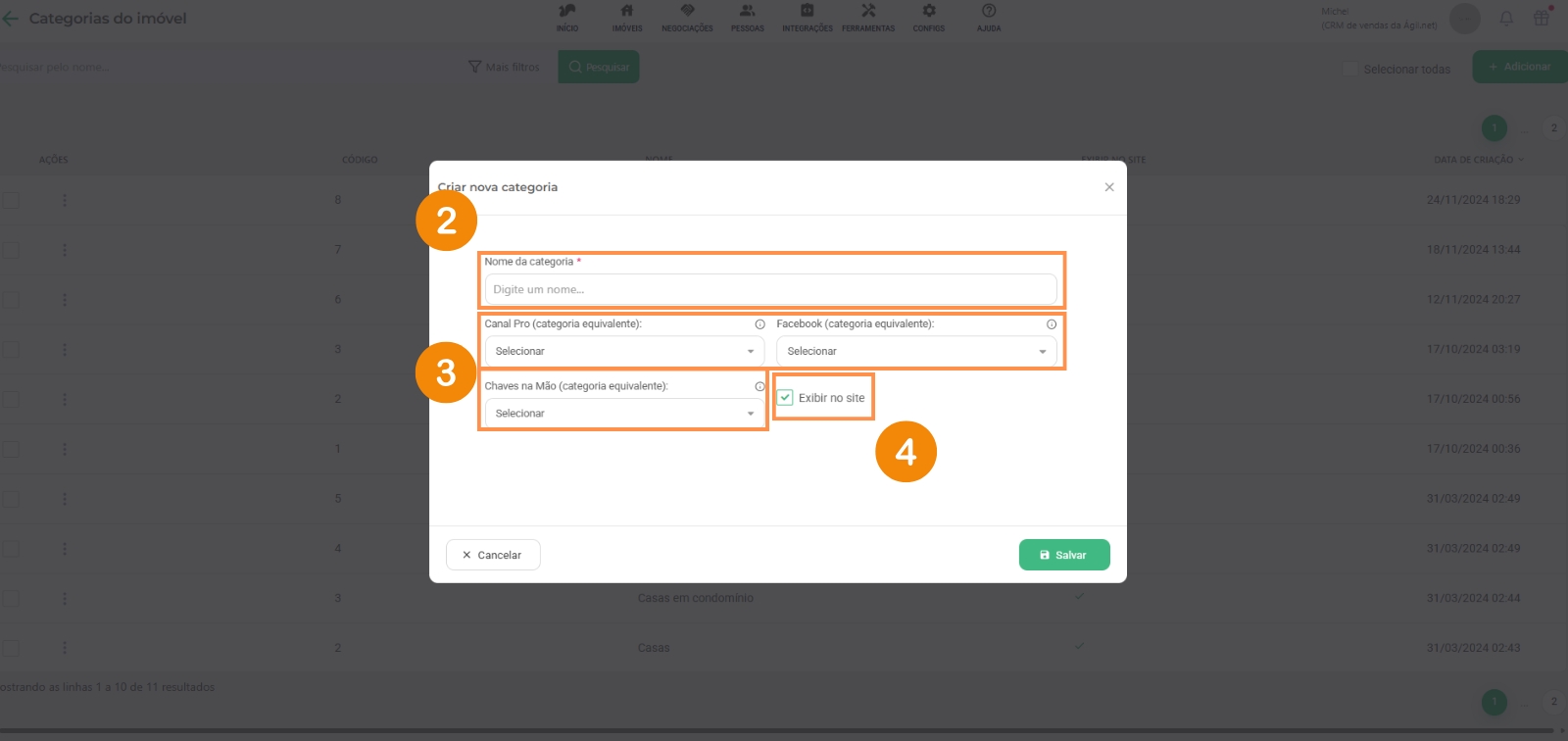Enable the Selecionar todas checkbox
1568x741 pixels.
[x=1350, y=69]
